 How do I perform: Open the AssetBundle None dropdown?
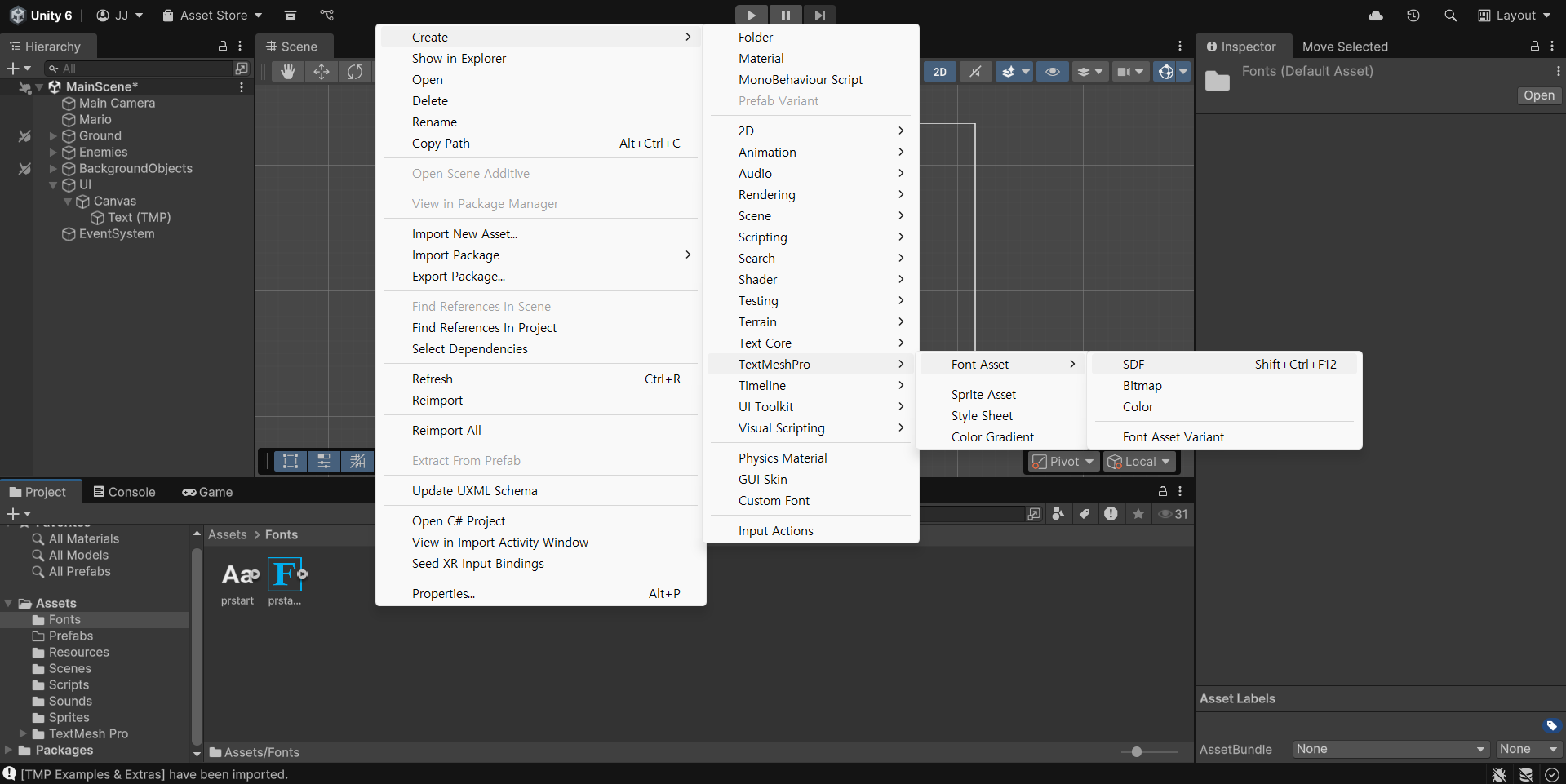coord(1391,749)
